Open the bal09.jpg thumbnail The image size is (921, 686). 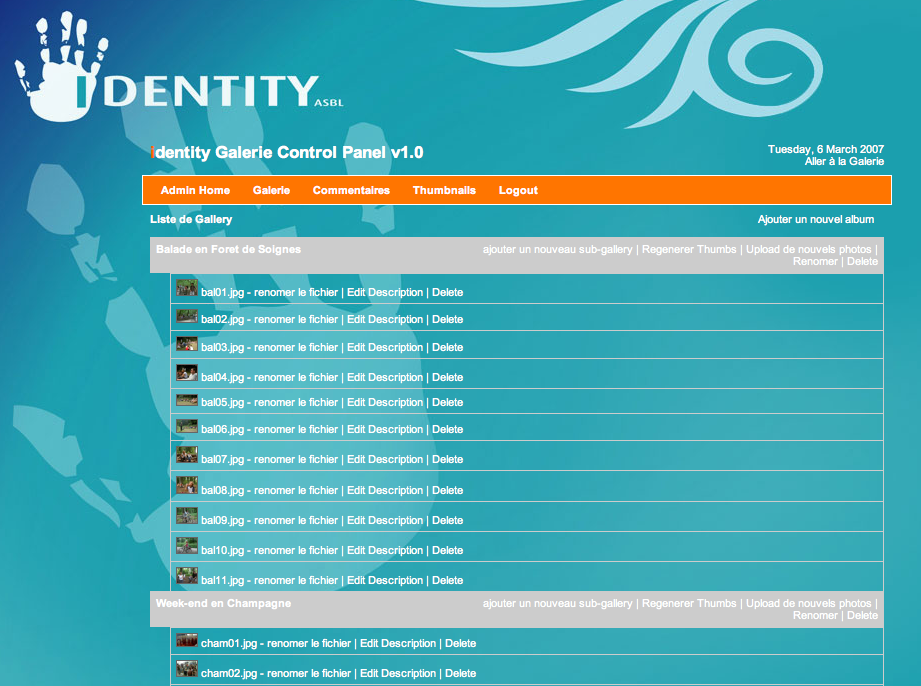(x=187, y=516)
